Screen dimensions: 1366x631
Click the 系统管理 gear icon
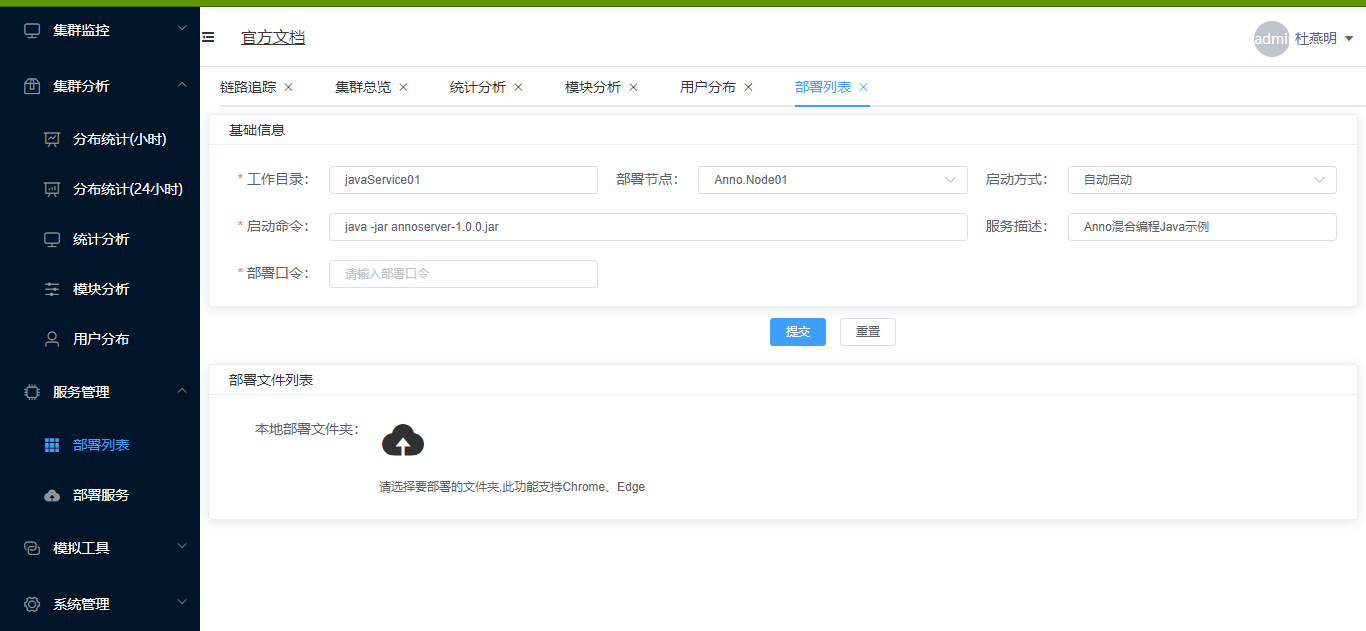click(x=32, y=604)
